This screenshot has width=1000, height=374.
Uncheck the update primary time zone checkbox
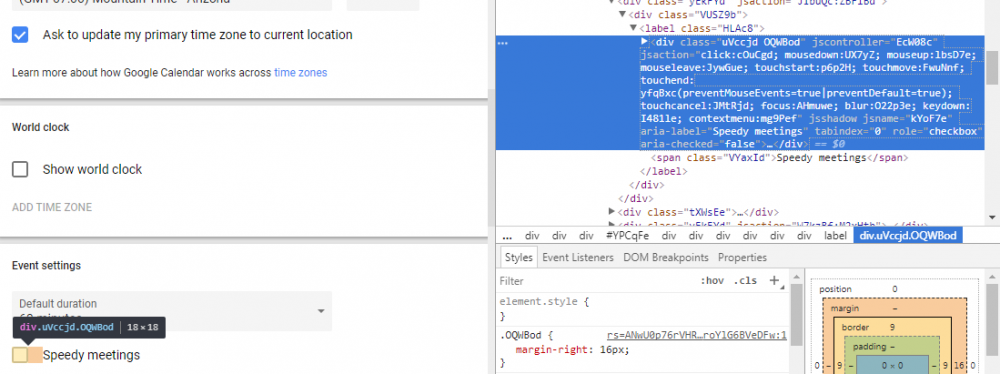[20, 35]
